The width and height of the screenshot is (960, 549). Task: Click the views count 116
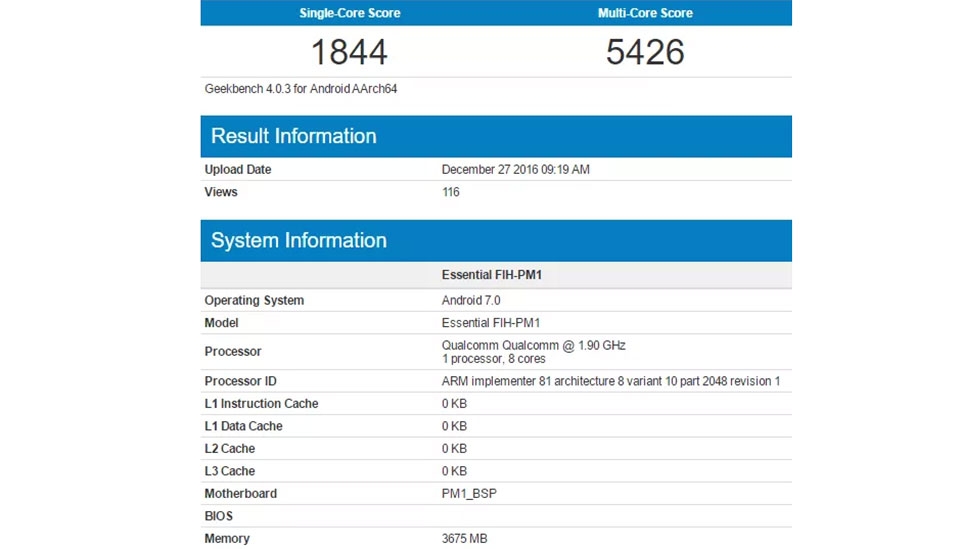[x=450, y=192]
